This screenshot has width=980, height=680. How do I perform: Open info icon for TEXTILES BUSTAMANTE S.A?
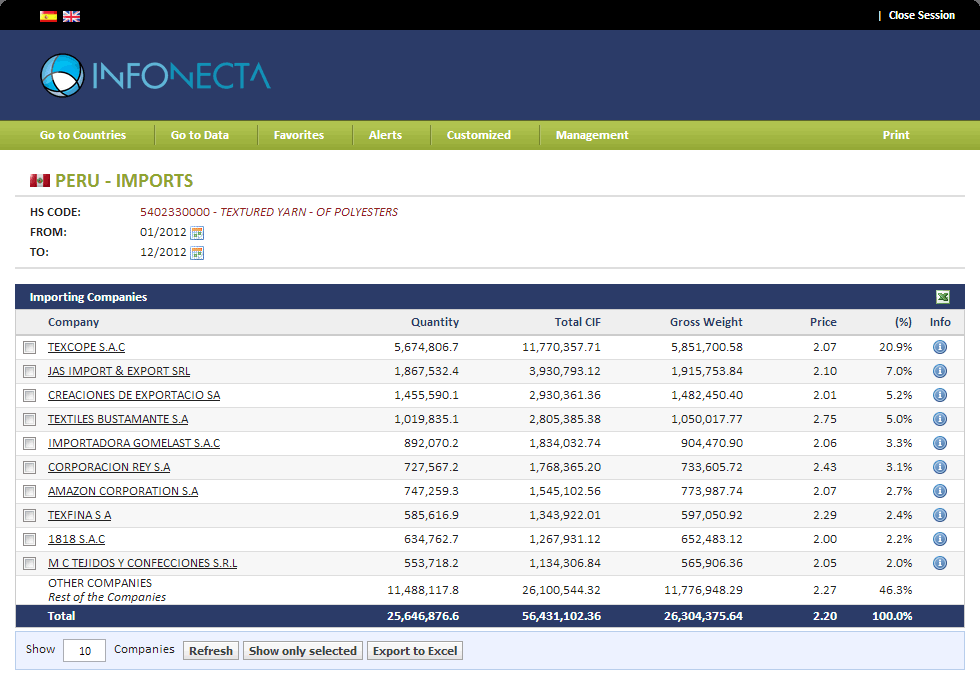click(x=939, y=419)
